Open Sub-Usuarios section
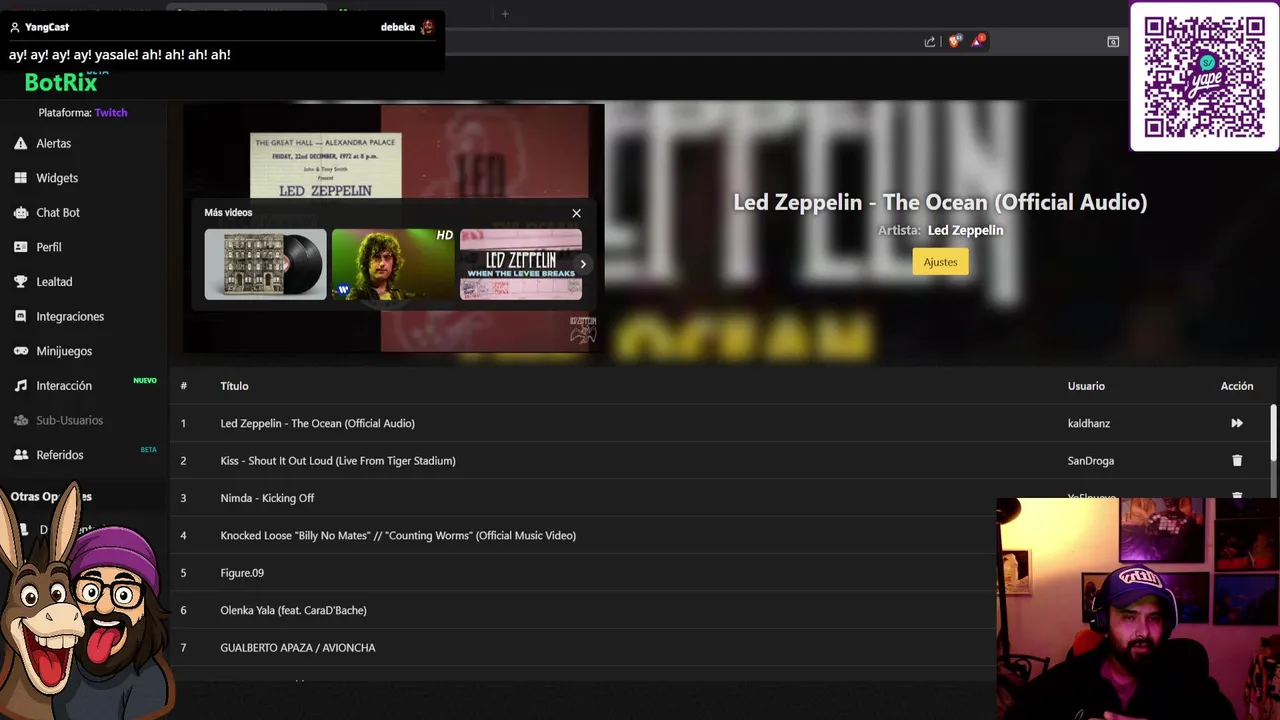This screenshot has height=720, width=1280. pos(70,420)
